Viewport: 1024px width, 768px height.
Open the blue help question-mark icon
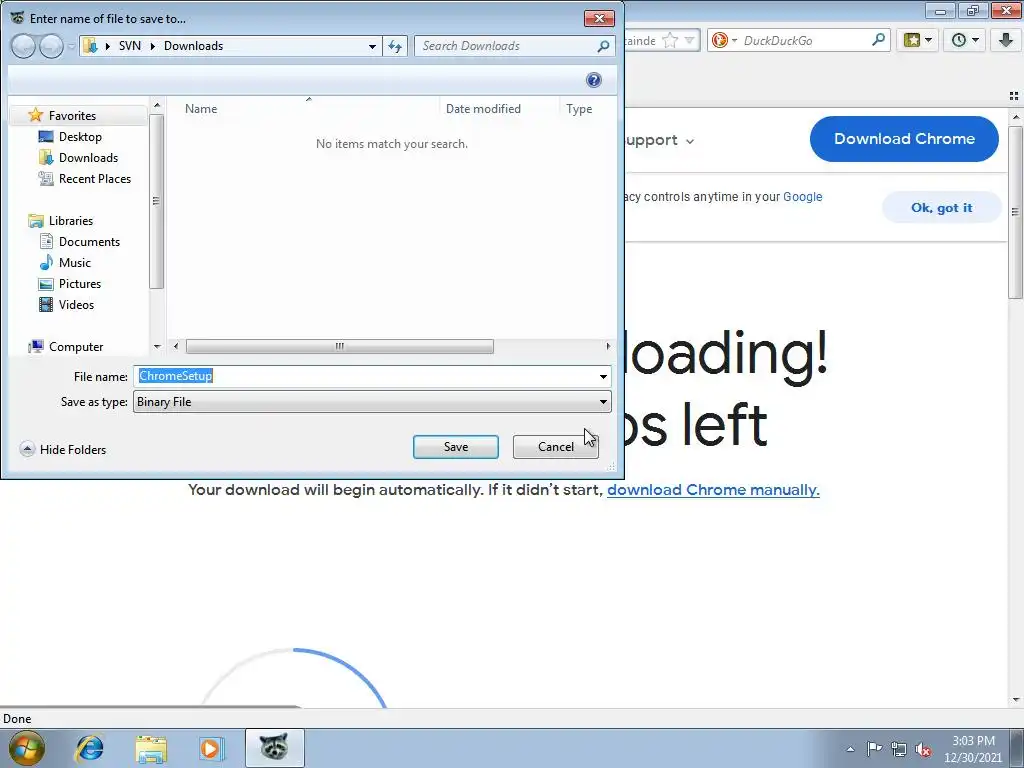(594, 80)
